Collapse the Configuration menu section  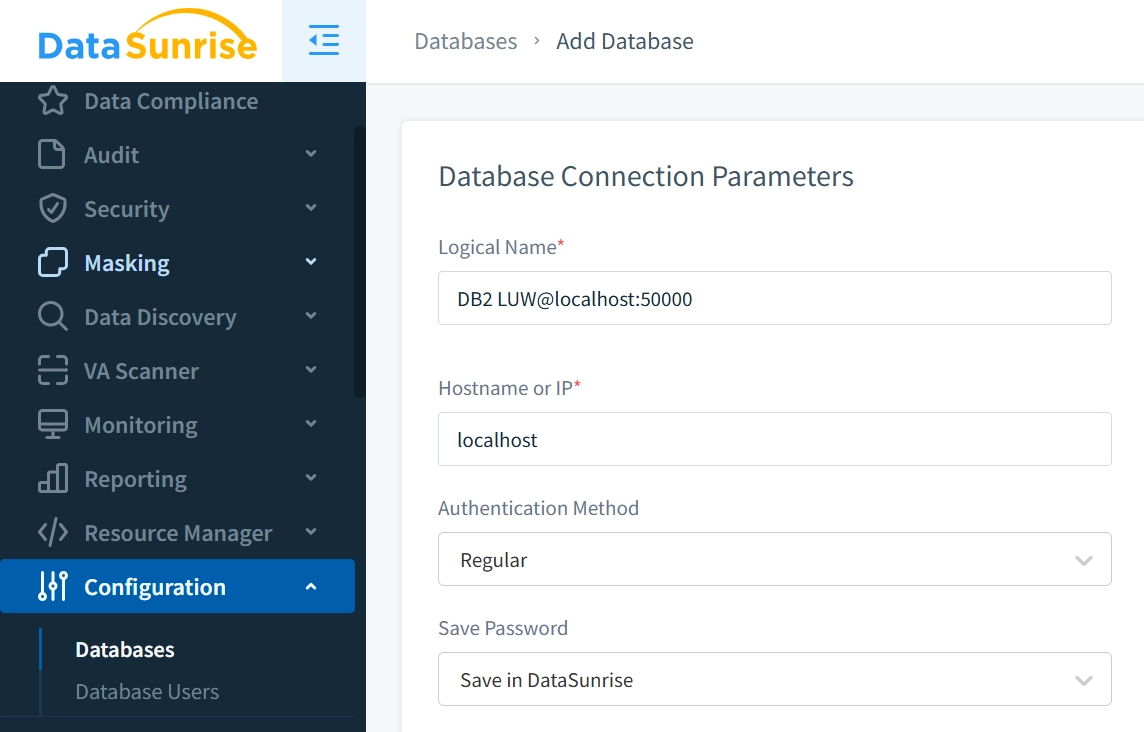tap(311, 587)
